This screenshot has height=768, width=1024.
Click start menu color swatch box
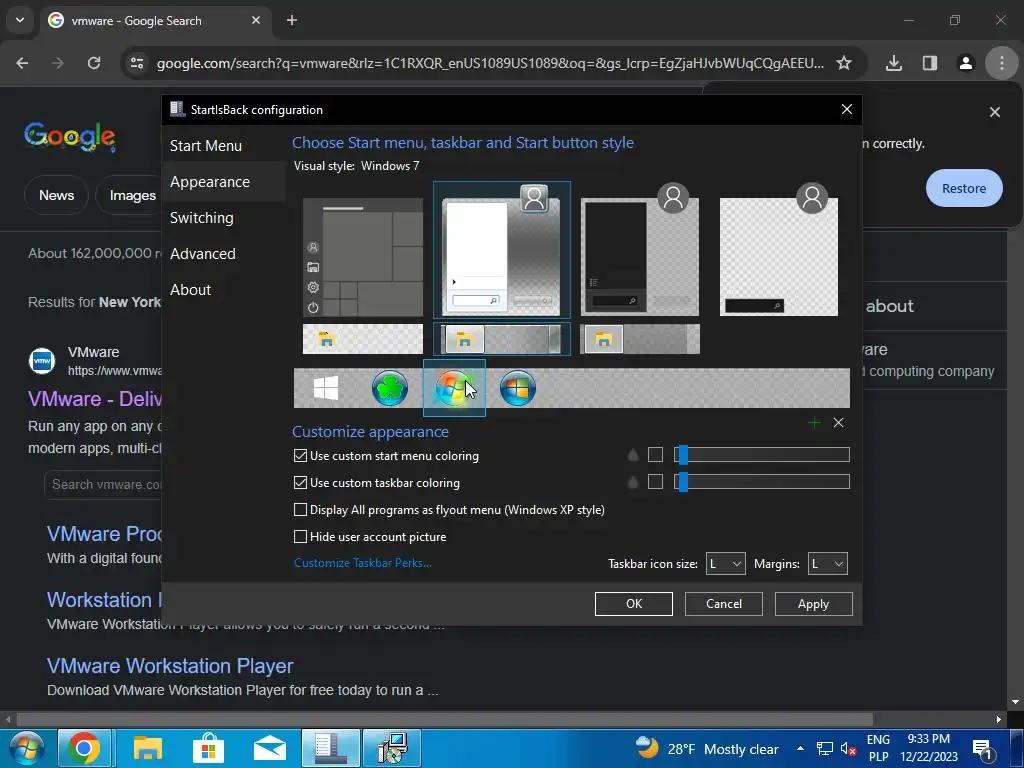point(655,455)
